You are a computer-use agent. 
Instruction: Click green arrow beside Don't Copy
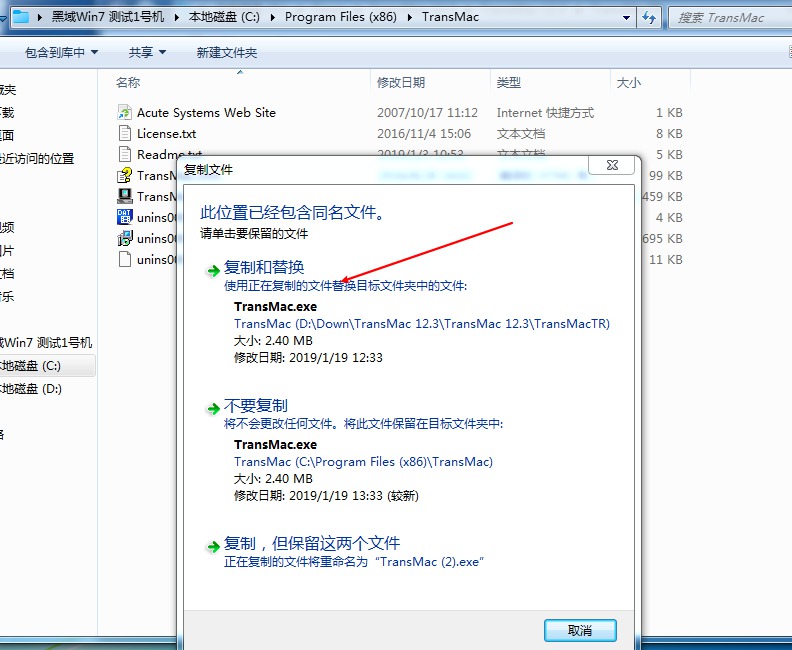click(x=213, y=409)
